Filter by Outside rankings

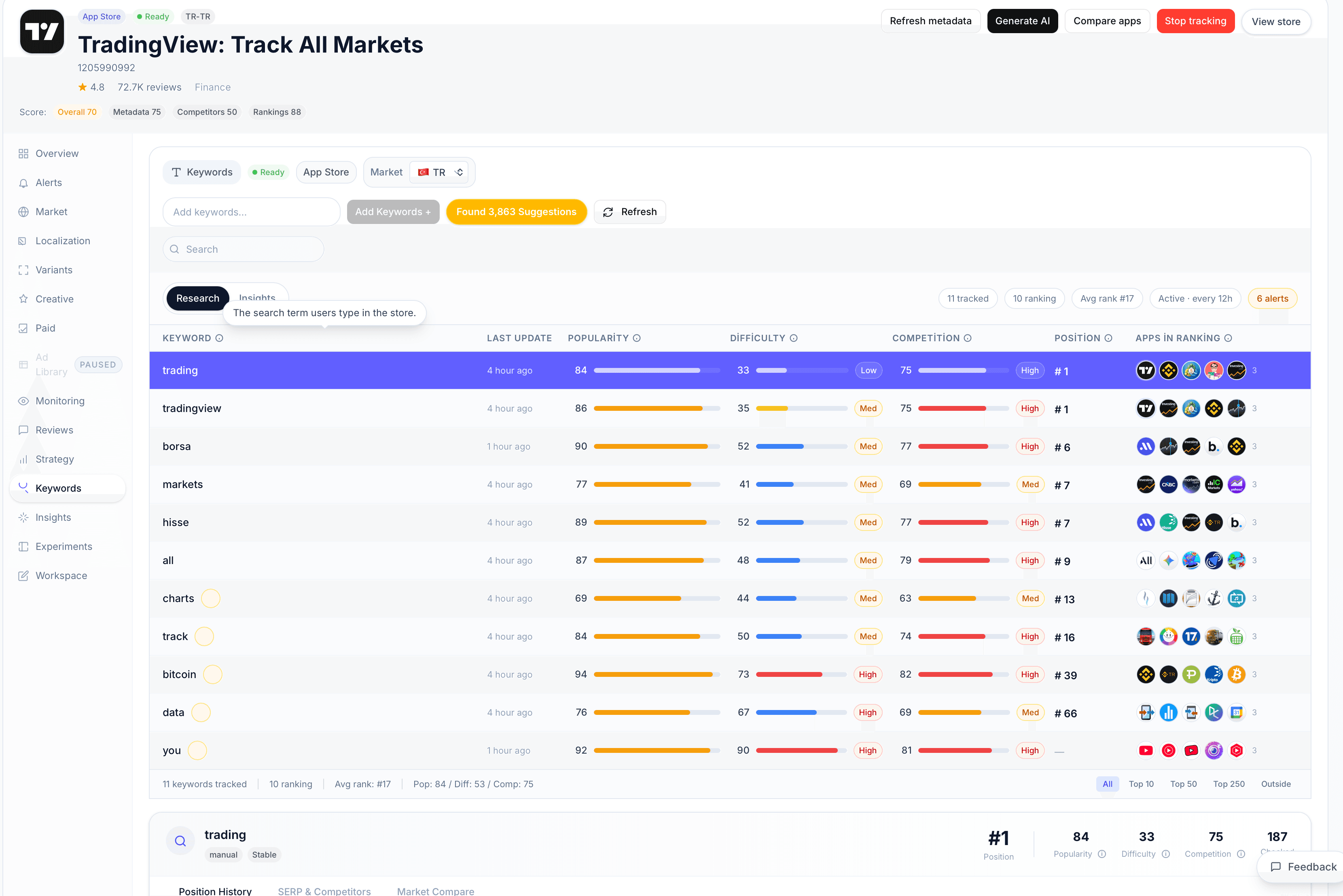click(1275, 784)
